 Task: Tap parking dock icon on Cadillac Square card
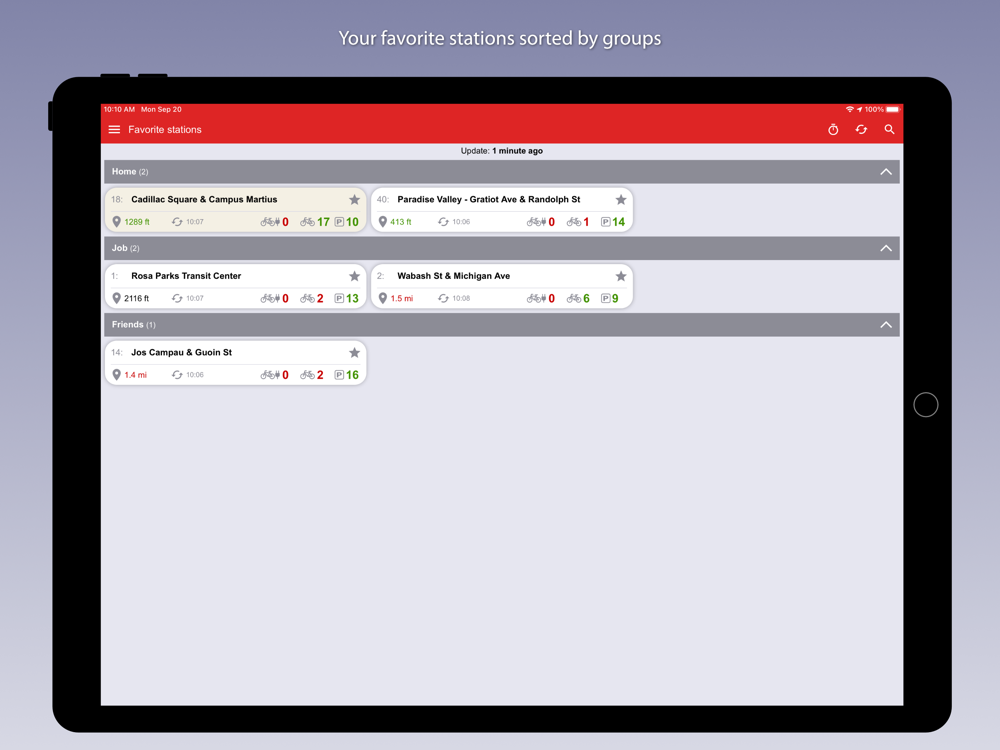(339, 222)
